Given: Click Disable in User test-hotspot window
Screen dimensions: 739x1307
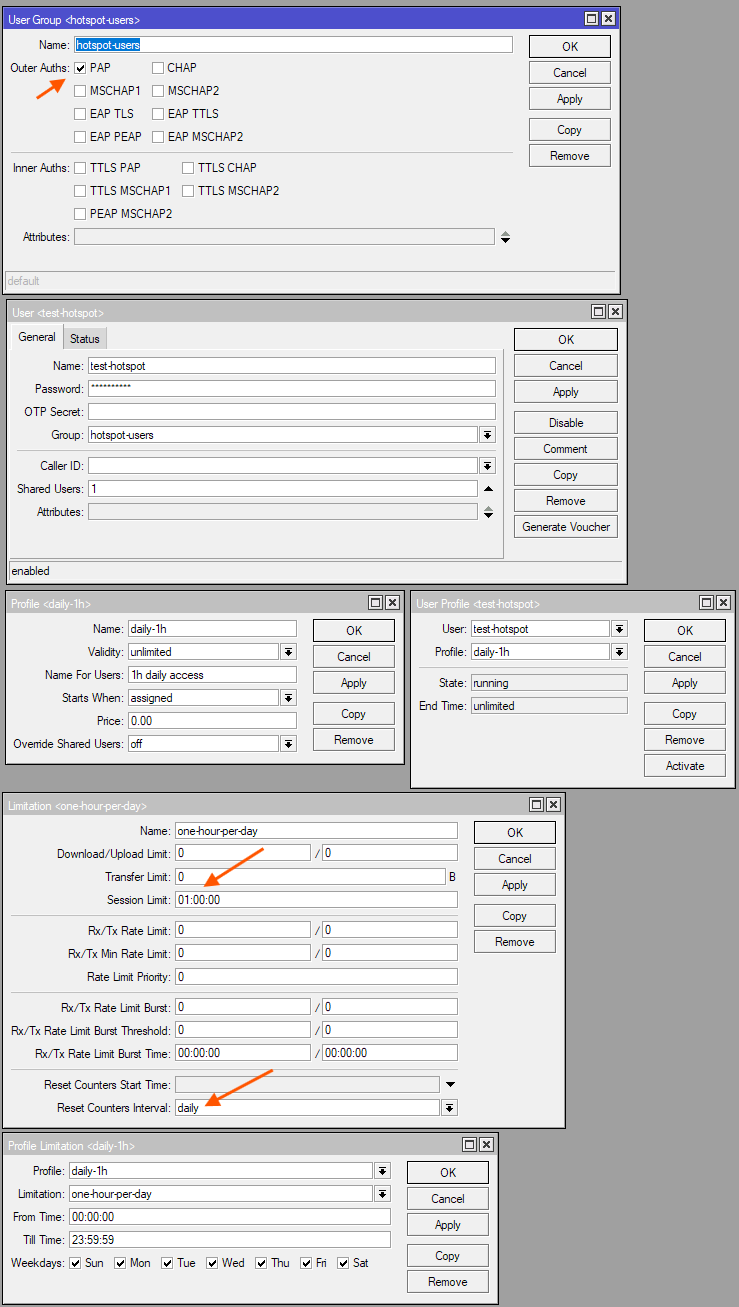Looking at the screenshot, I should click(x=566, y=423).
